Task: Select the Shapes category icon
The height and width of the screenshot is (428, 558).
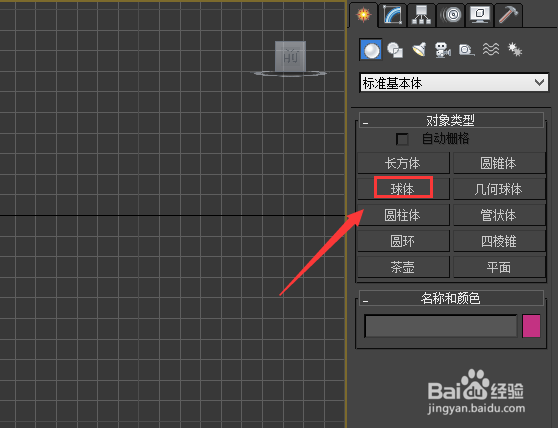Action: point(395,50)
